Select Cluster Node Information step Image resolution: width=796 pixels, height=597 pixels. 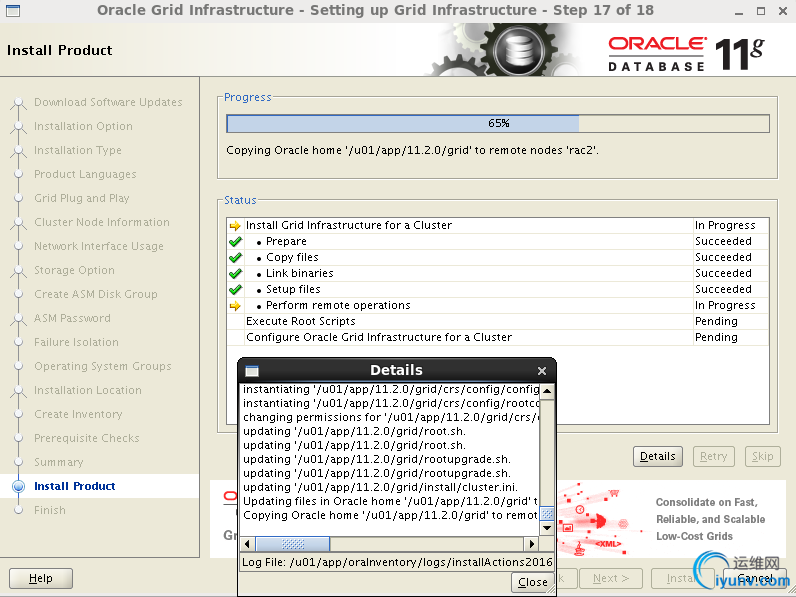(102, 222)
